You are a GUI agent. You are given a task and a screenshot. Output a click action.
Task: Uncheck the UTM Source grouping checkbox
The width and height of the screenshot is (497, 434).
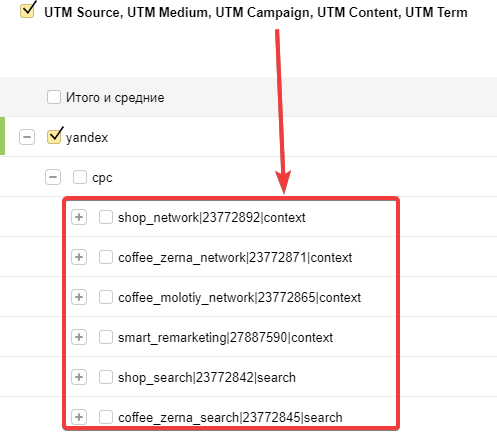pos(27,11)
